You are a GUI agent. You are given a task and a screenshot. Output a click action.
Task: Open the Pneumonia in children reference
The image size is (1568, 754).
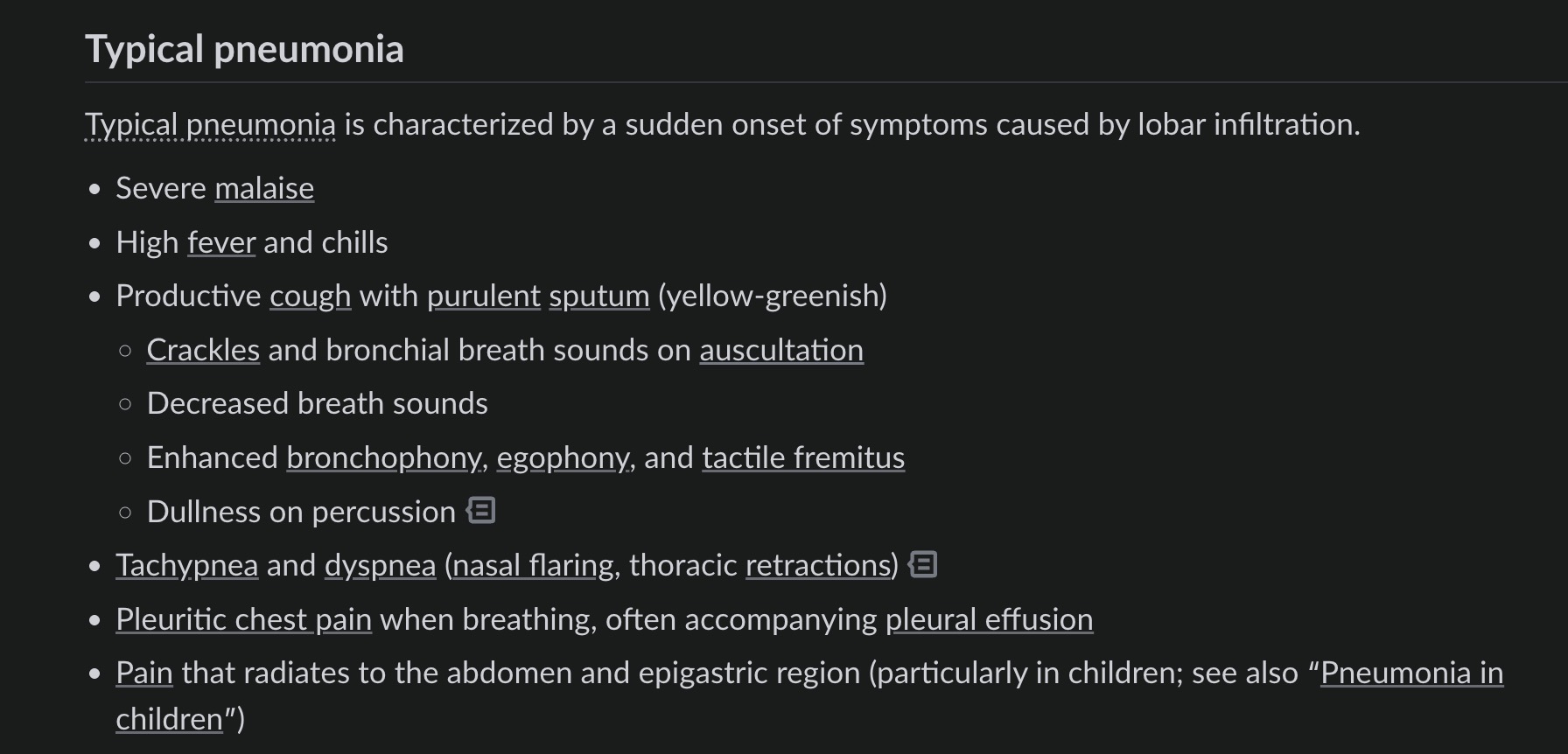pyautogui.click(x=1411, y=674)
